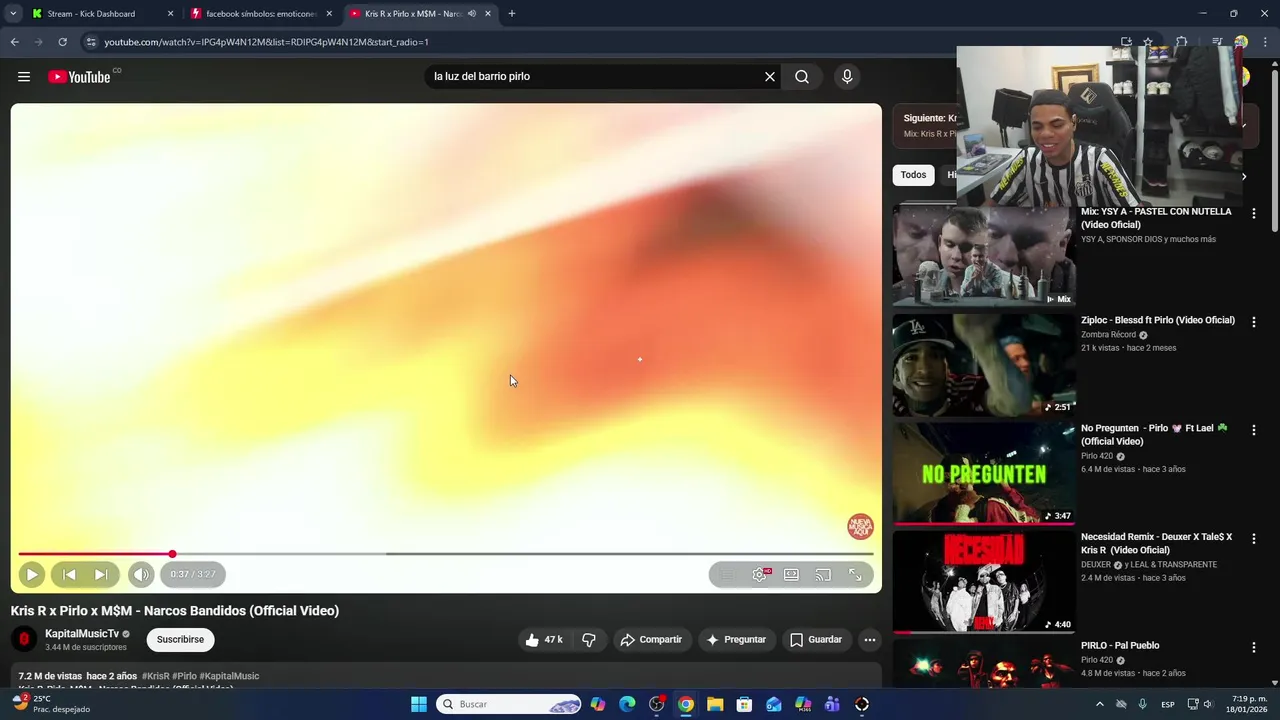The height and width of the screenshot is (720, 1280).
Task: Switch to the facebook símbolos tab
Action: point(261,14)
